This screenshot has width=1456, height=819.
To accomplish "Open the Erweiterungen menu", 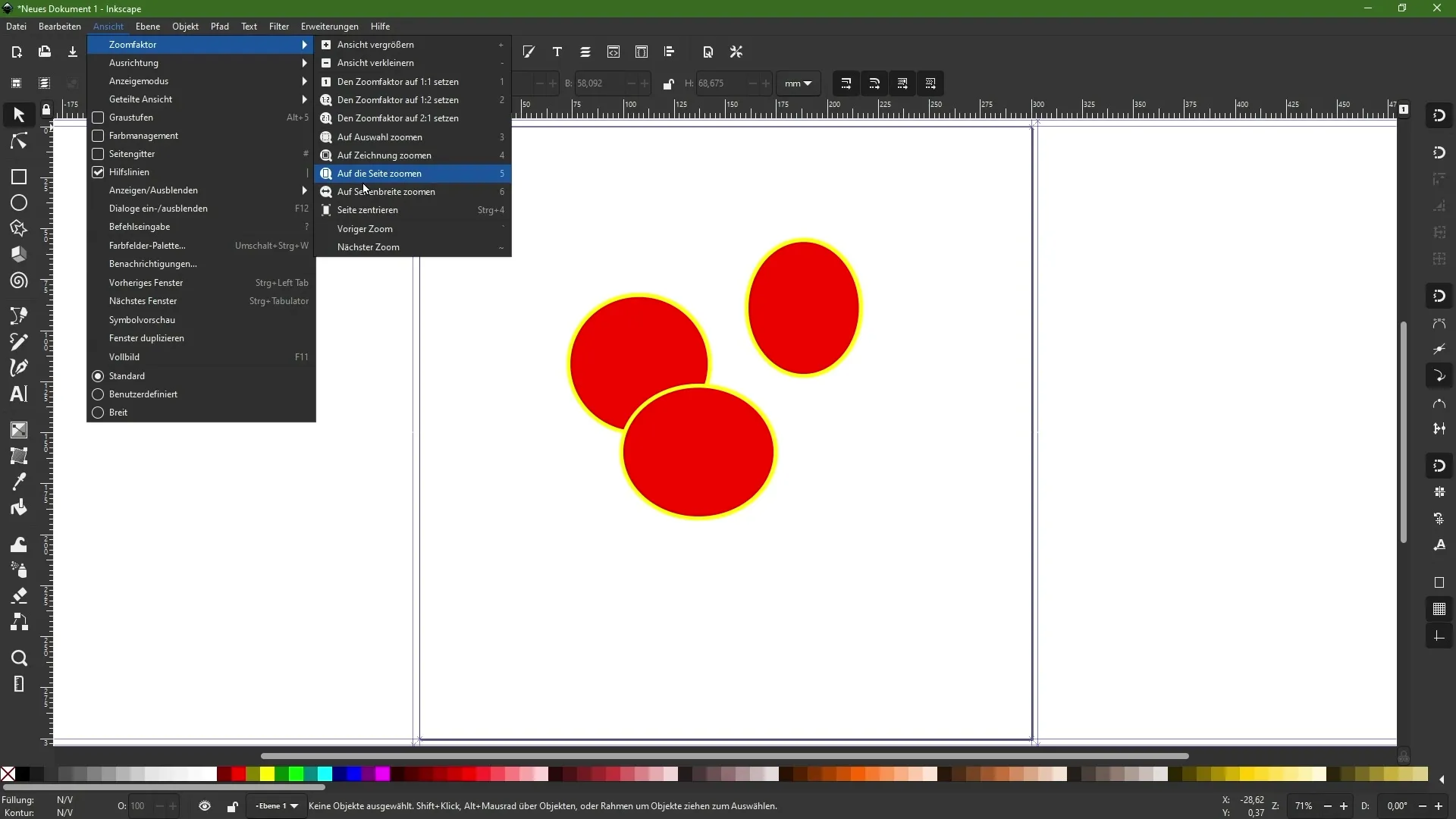I will pos(330,27).
